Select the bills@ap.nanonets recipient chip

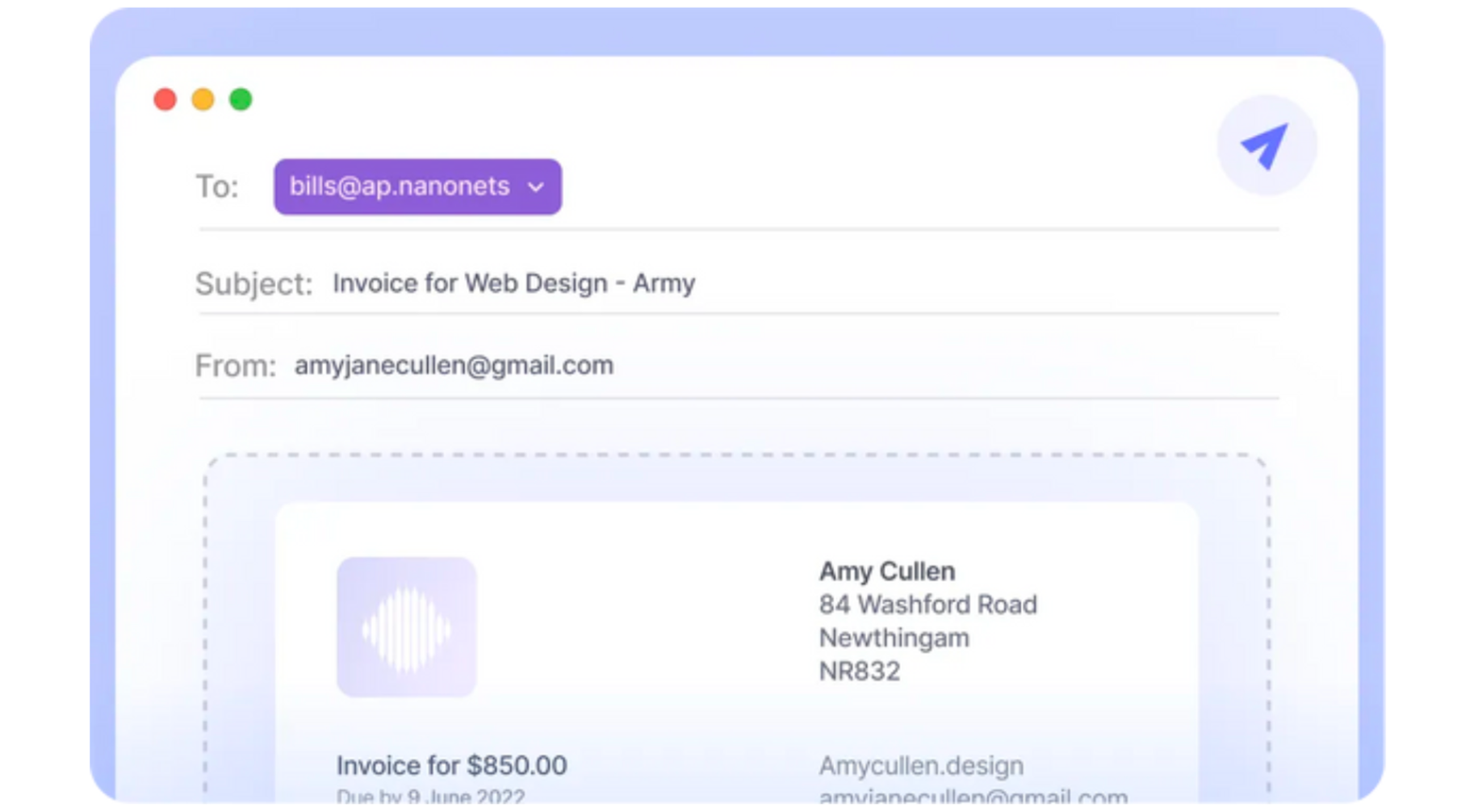[400, 186]
